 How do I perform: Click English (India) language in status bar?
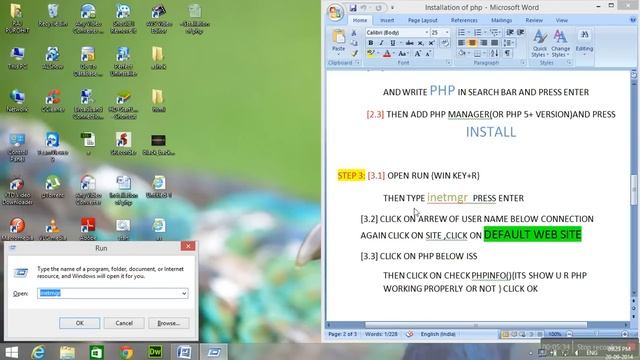tap(438, 334)
